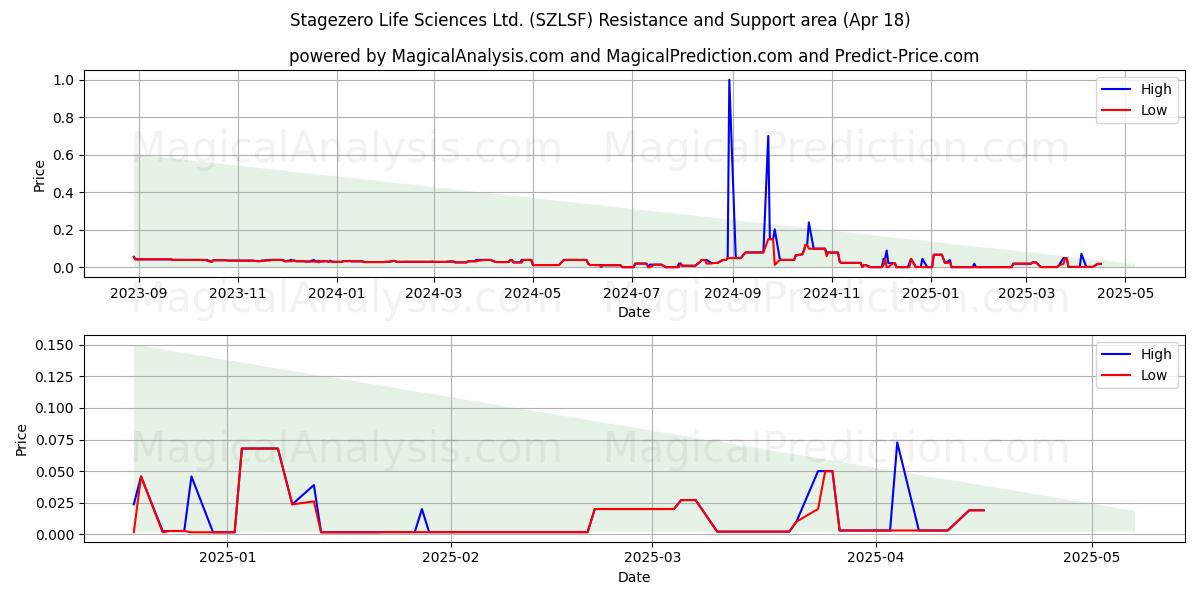Click the early April 0.073 High peak in bottom chart

(x=897, y=442)
